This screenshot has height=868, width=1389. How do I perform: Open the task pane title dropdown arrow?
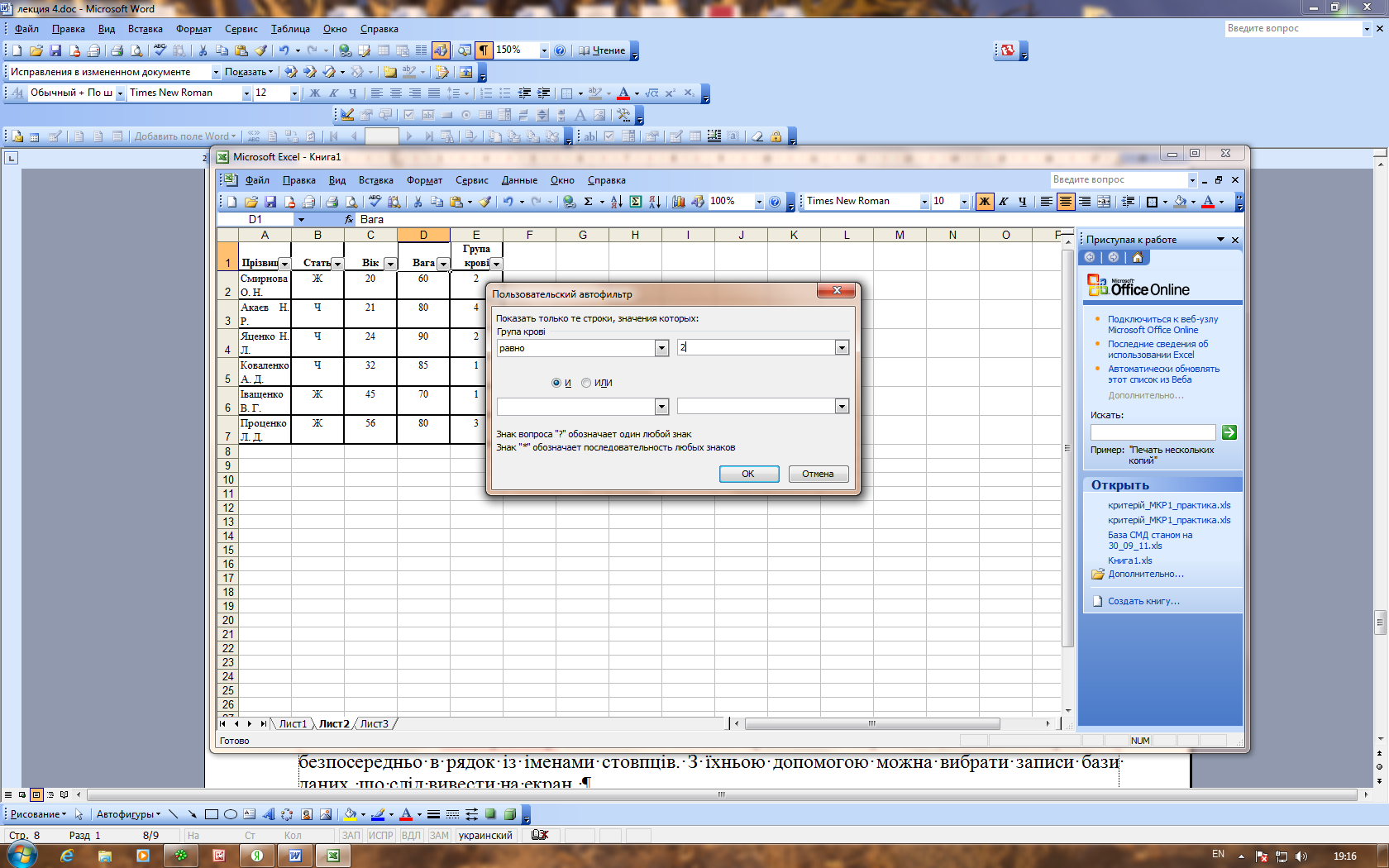pyautogui.click(x=1220, y=240)
